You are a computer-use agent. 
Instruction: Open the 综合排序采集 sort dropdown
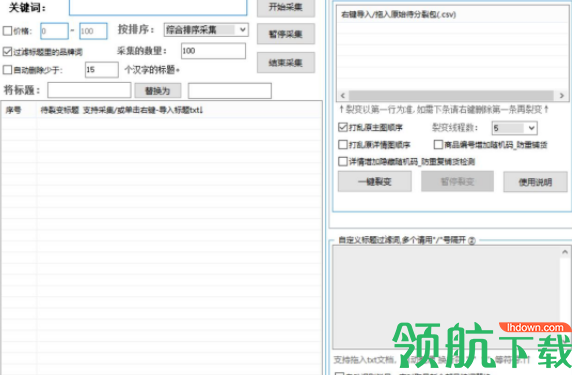pyautogui.click(x=206, y=30)
